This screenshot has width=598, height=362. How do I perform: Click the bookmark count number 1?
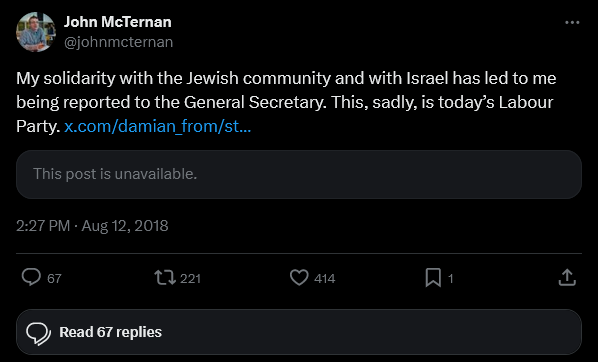450,278
